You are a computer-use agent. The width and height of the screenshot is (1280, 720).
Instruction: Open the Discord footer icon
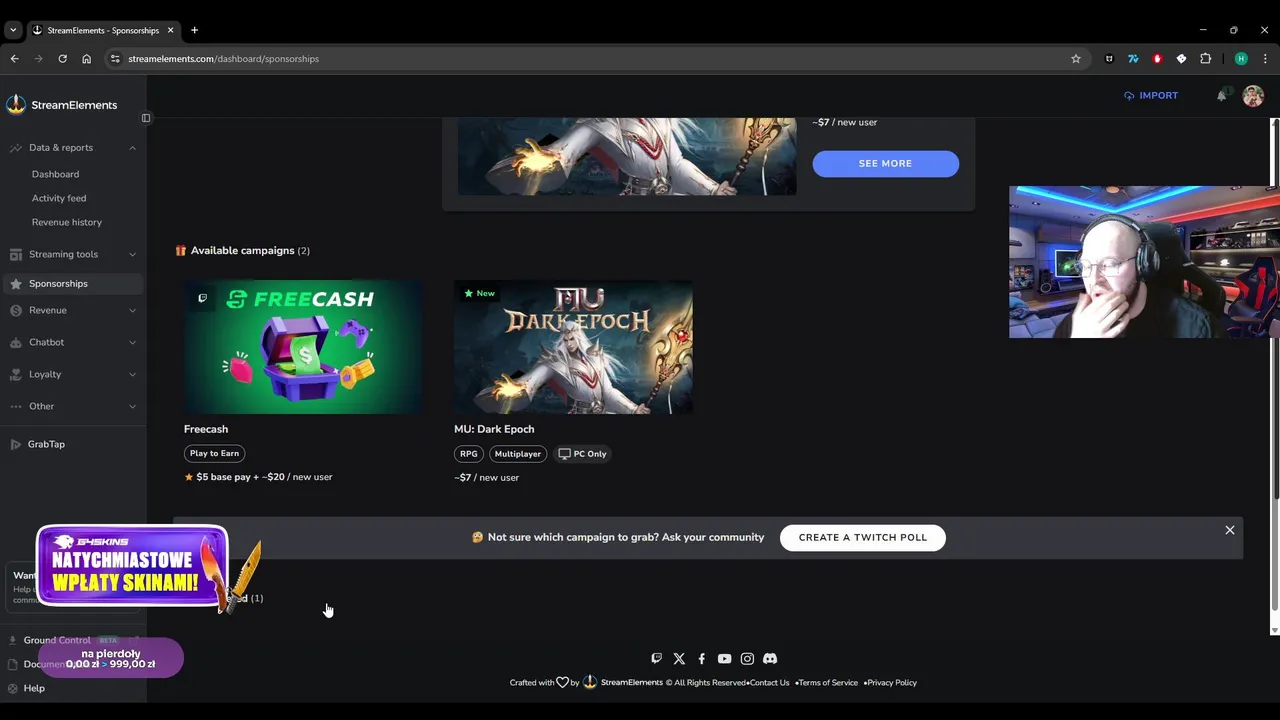coord(770,659)
